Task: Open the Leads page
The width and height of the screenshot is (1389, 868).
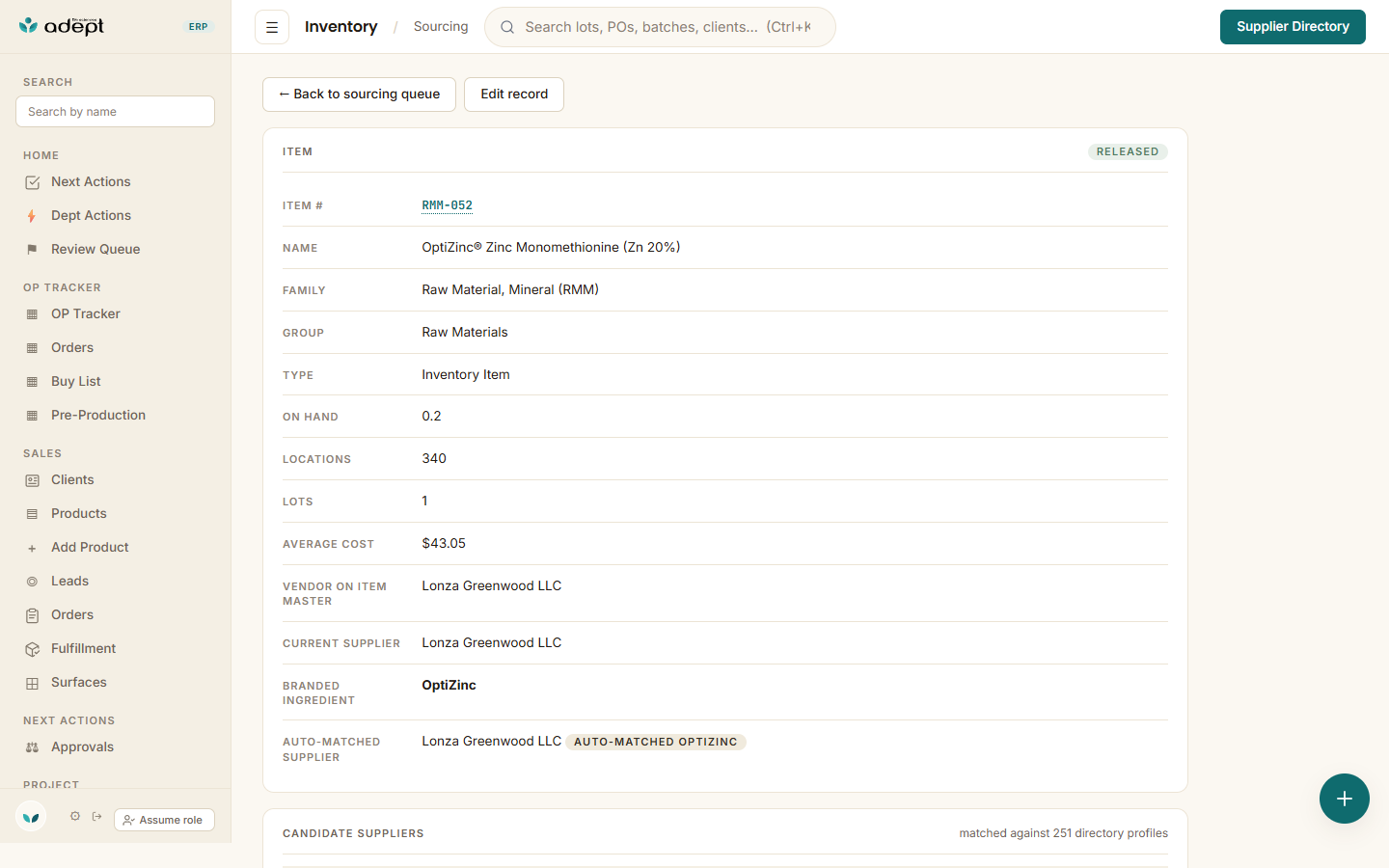Action: tap(69, 581)
